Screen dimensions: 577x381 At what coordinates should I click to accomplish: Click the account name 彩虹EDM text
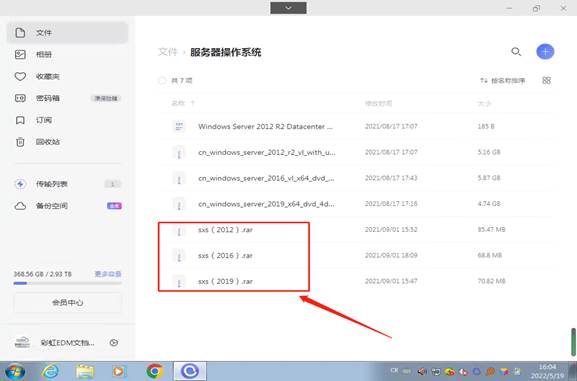(67, 343)
